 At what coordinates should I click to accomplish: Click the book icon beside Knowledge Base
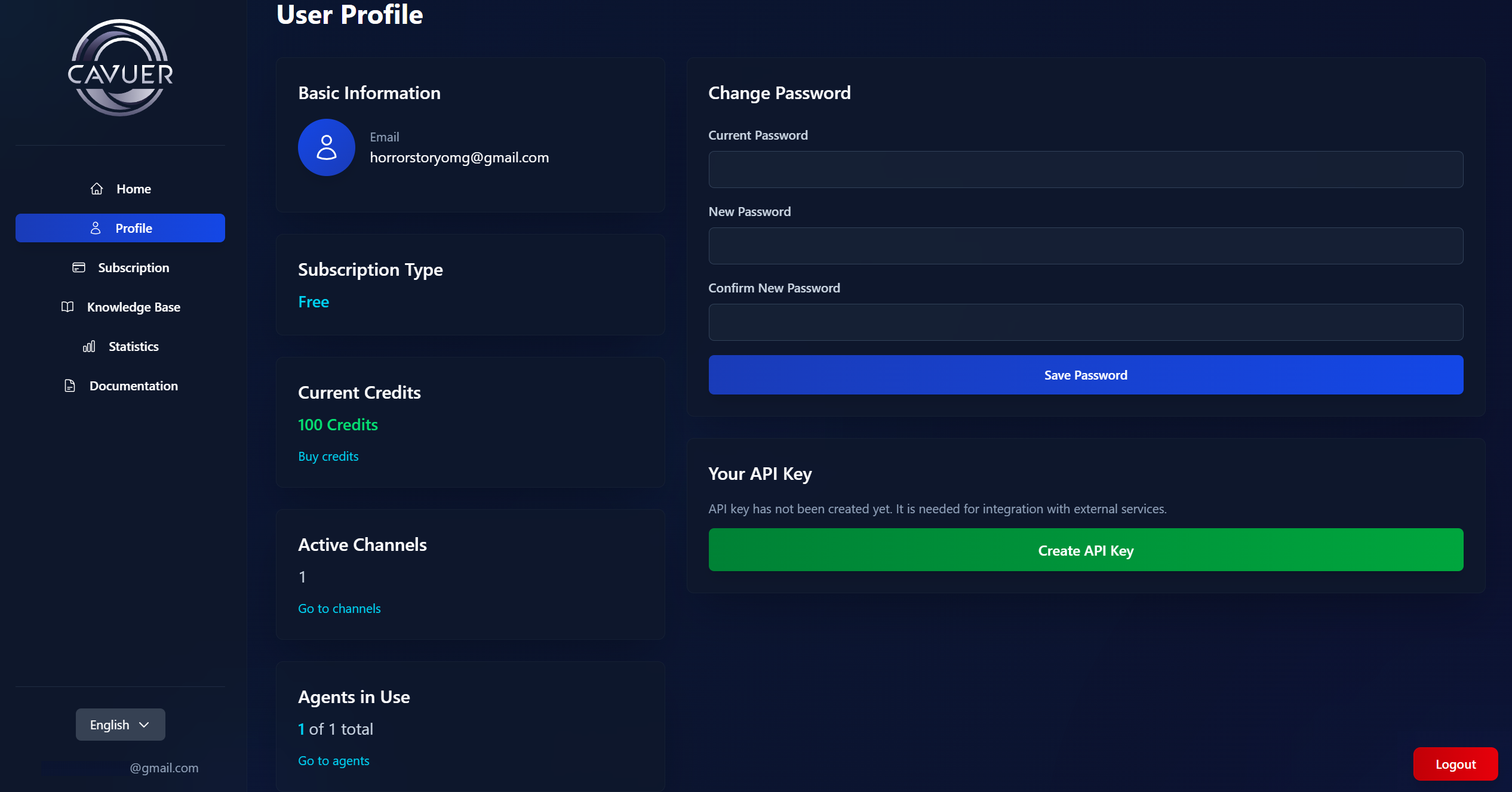tap(67, 307)
